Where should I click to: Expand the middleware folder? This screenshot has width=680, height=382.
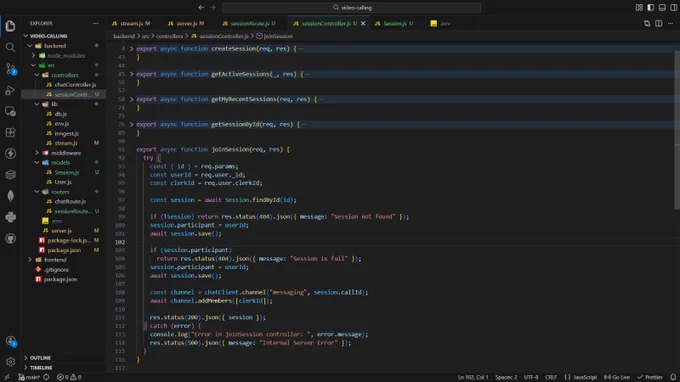37,153
